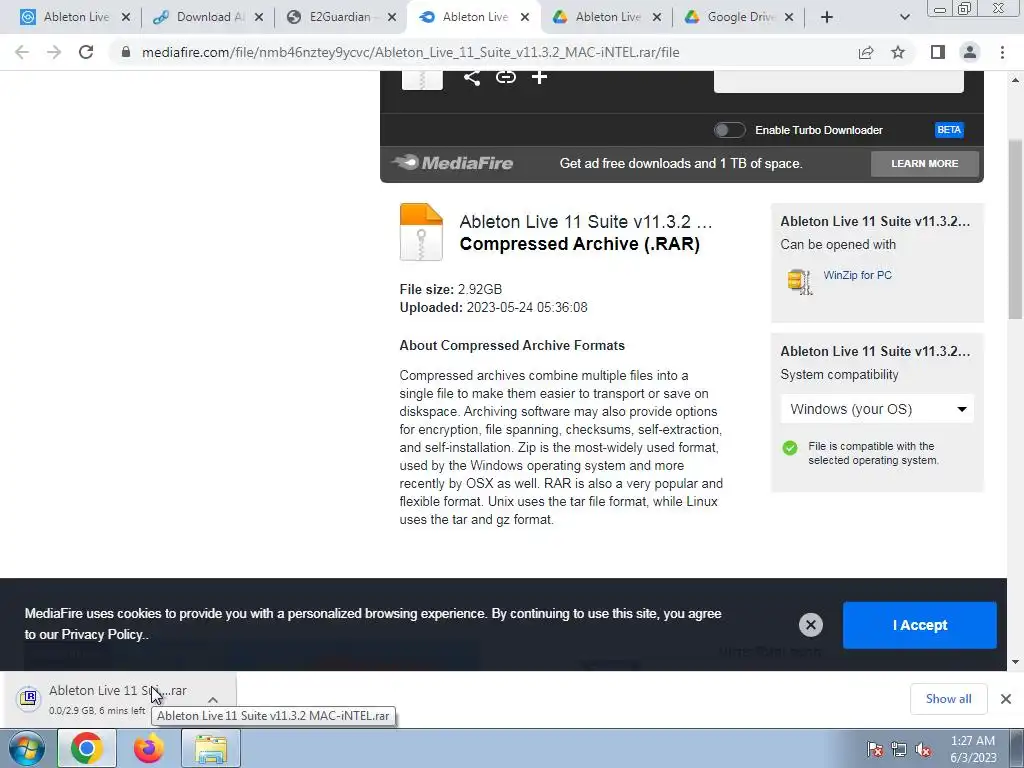Click the 'File size: 2.92GB' text
This screenshot has height=768, width=1024.
(451, 289)
